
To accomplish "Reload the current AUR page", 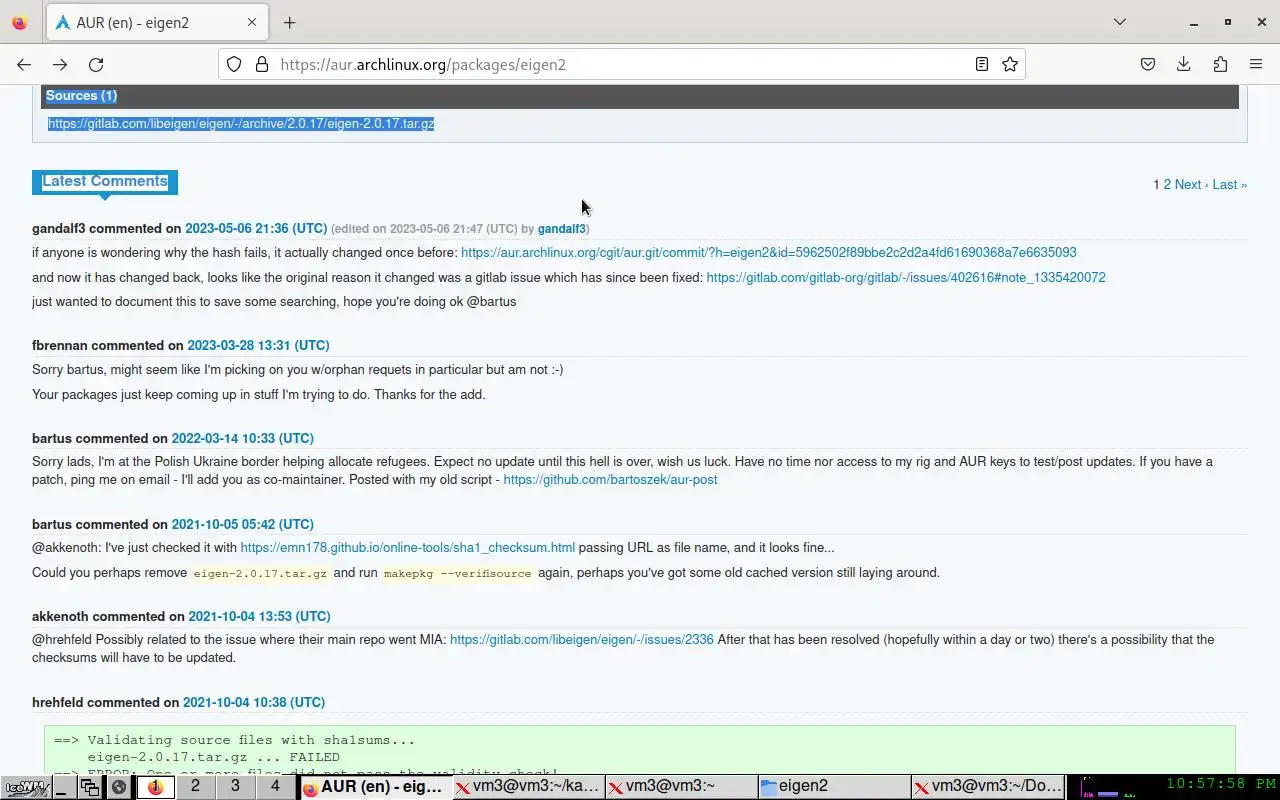I will 96,64.
